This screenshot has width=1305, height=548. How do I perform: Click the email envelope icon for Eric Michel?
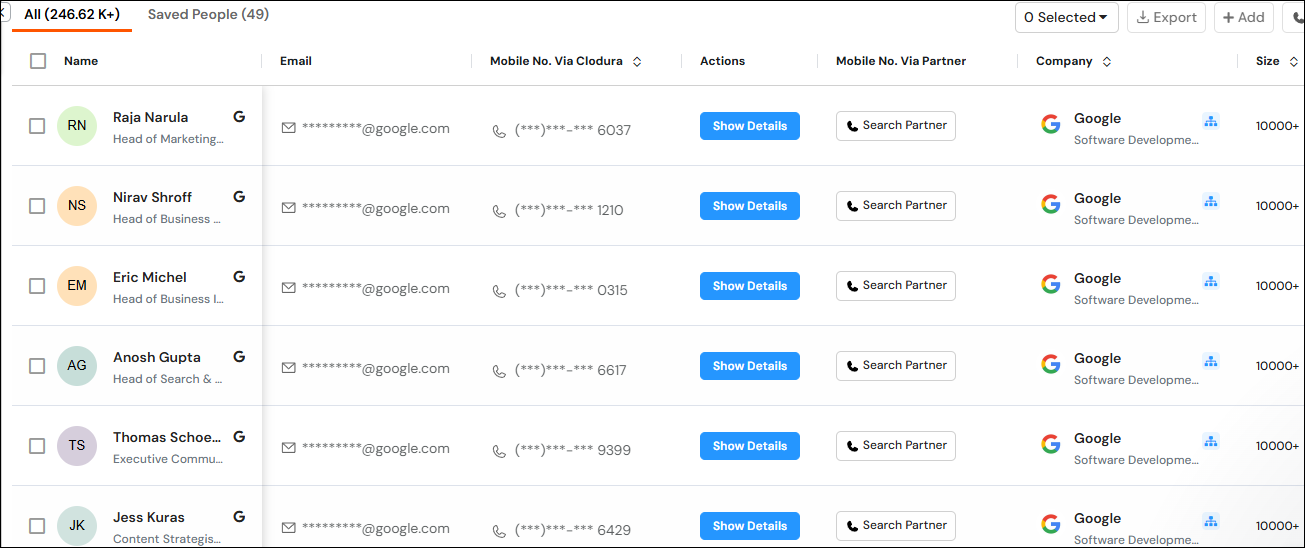(289, 288)
